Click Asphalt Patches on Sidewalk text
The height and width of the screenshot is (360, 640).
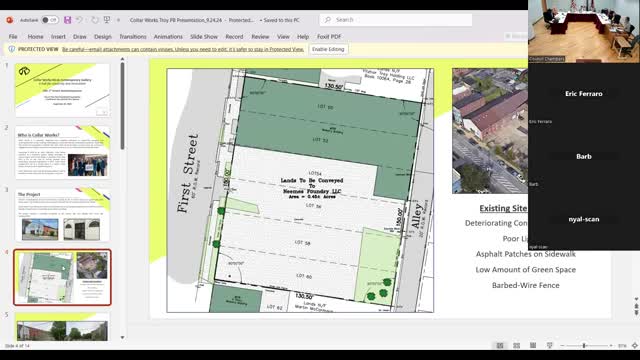tap(526, 254)
